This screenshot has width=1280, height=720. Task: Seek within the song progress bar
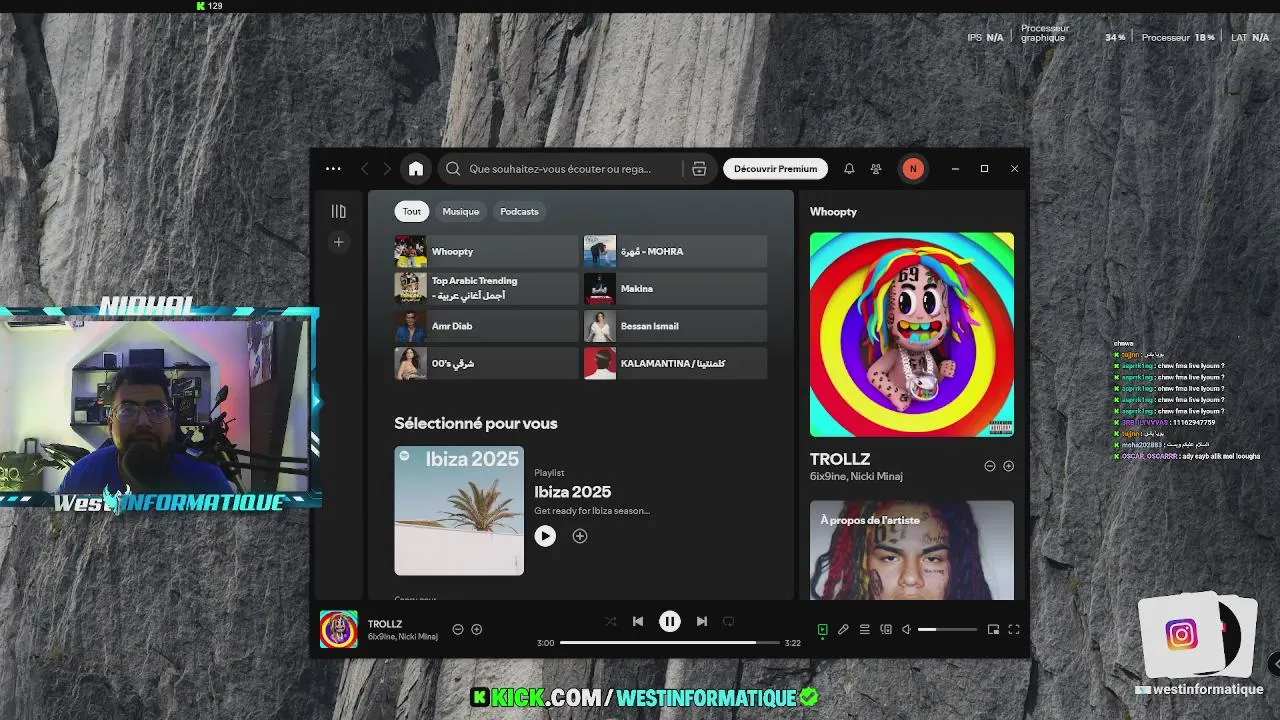click(x=669, y=643)
